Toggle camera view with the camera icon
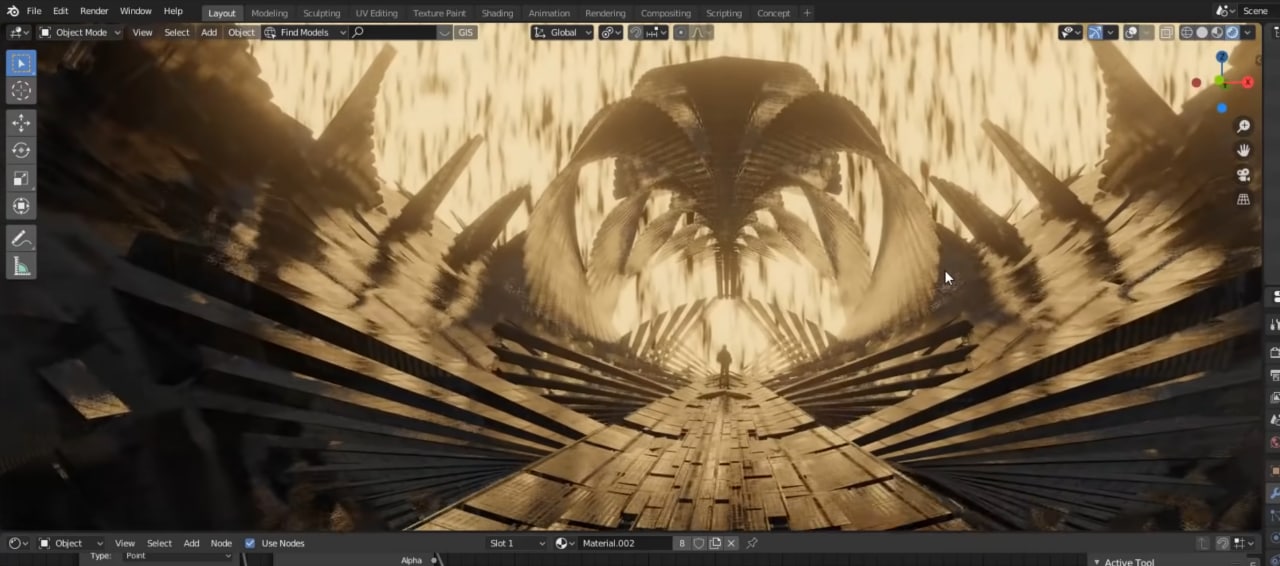This screenshot has height=566, width=1280. point(1243,174)
